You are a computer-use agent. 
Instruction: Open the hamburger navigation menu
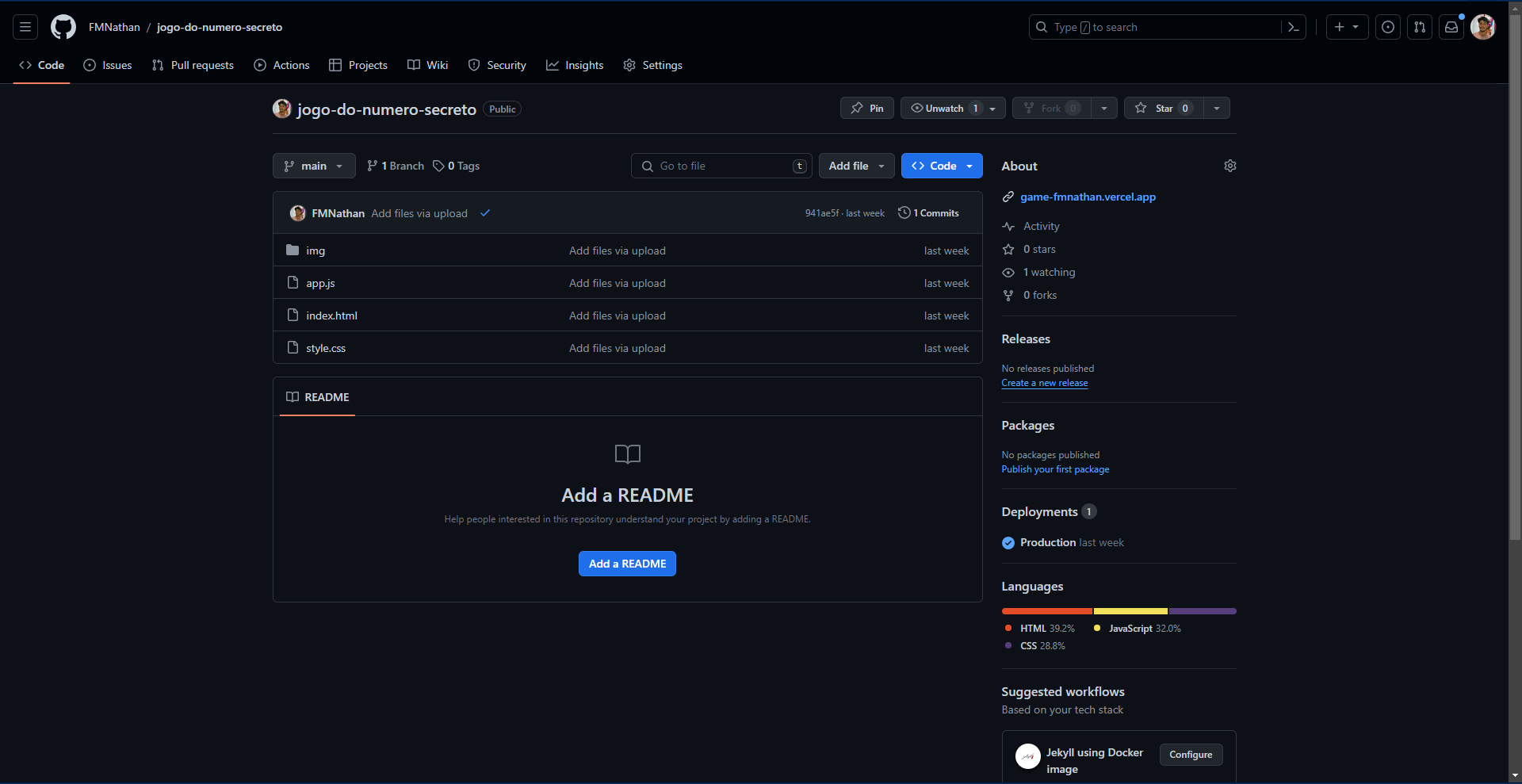[x=25, y=27]
